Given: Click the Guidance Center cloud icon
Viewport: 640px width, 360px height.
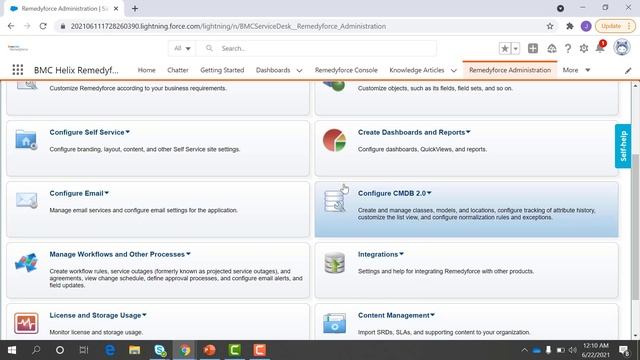Looking at the screenshot, I should tap(551, 48).
